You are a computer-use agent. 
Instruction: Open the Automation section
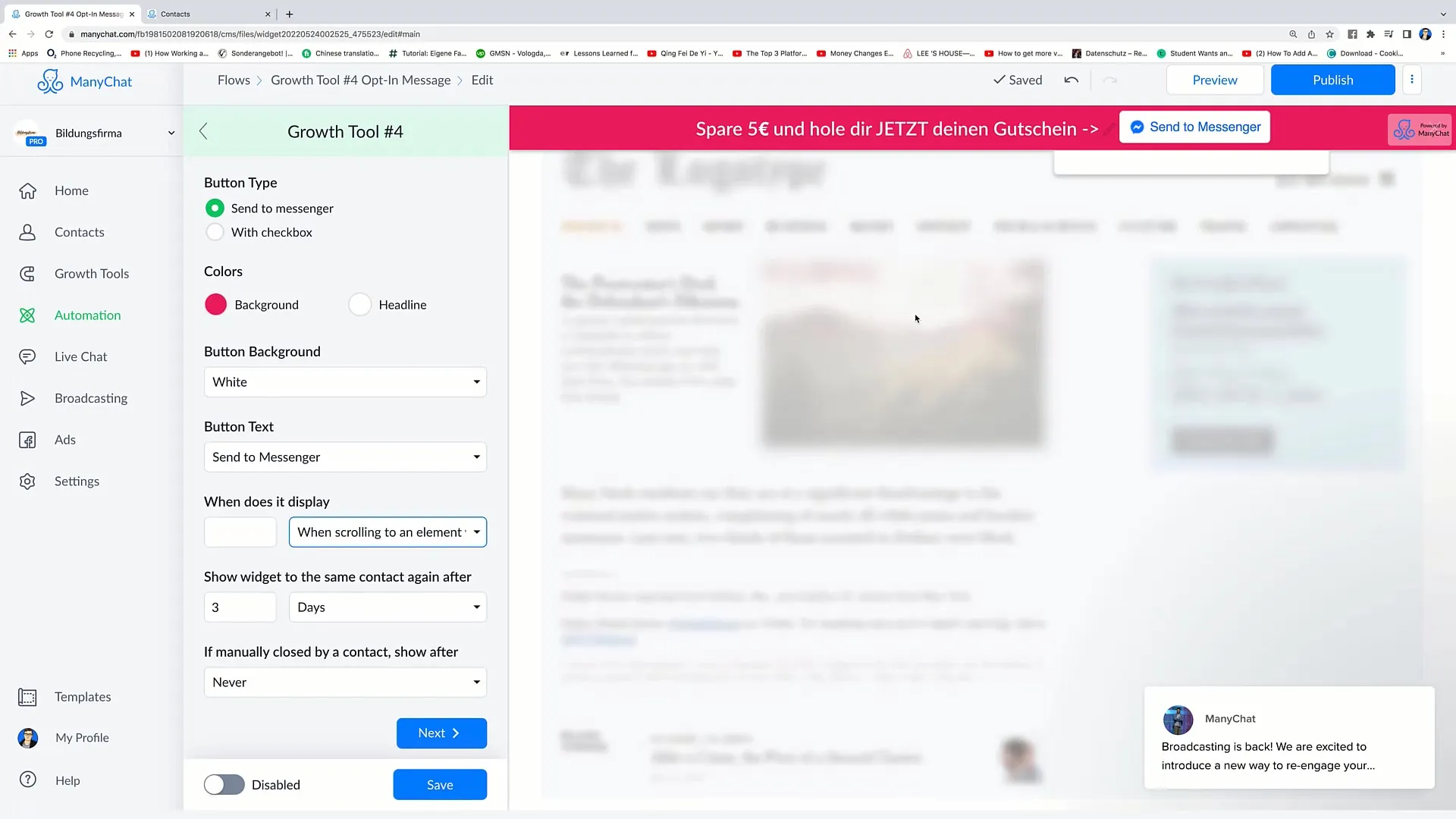pos(87,314)
